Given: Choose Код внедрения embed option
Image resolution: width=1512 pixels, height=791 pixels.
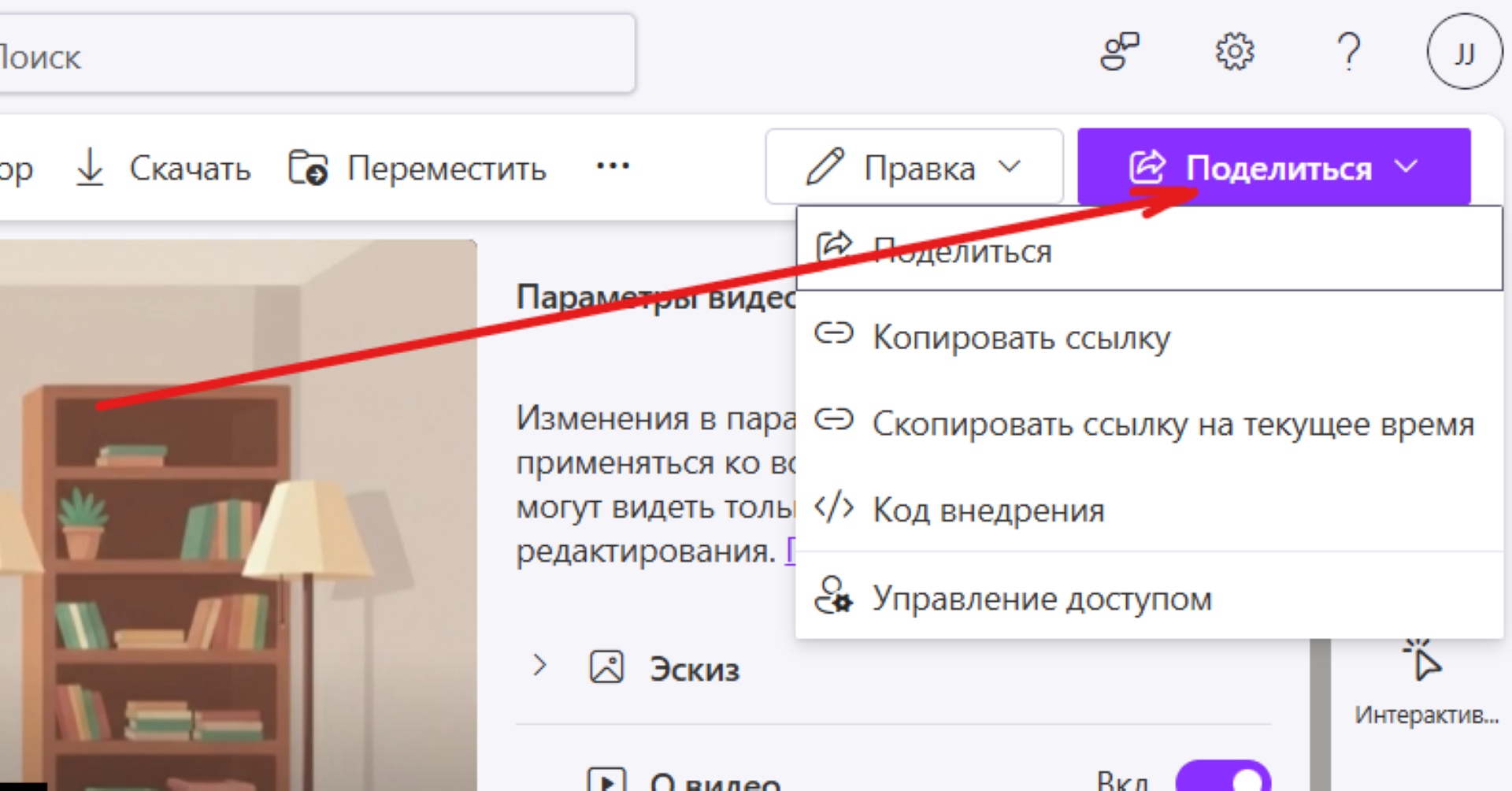Looking at the screenshot, I should click(x=988, y=511).
